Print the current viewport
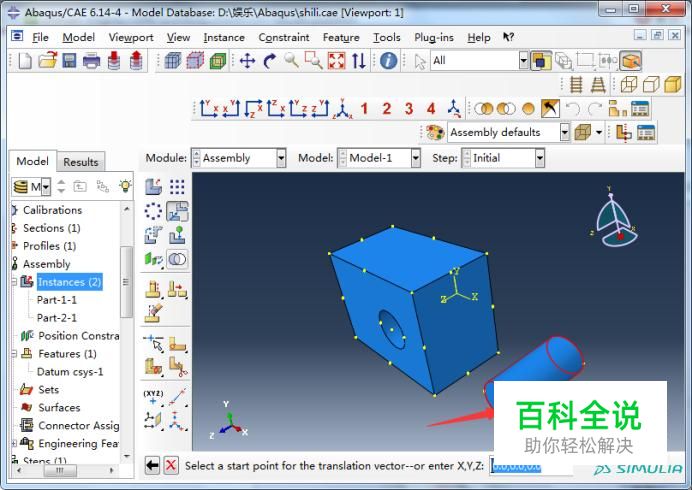This screenshot has height=490, width=692. pyautogui.click(x=91, y=60)
